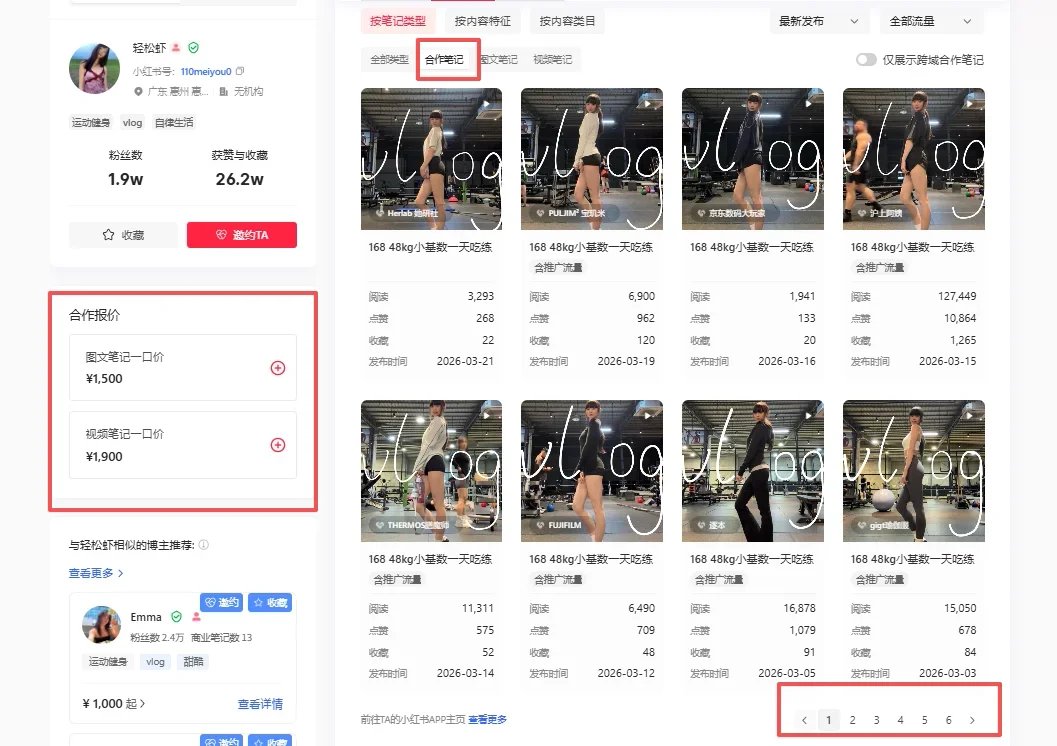The width and height of the screenshot is (1057, 746).
Task: Click the 含推广流量 label on PUJIM note
Action: click(x=558, y=268)
